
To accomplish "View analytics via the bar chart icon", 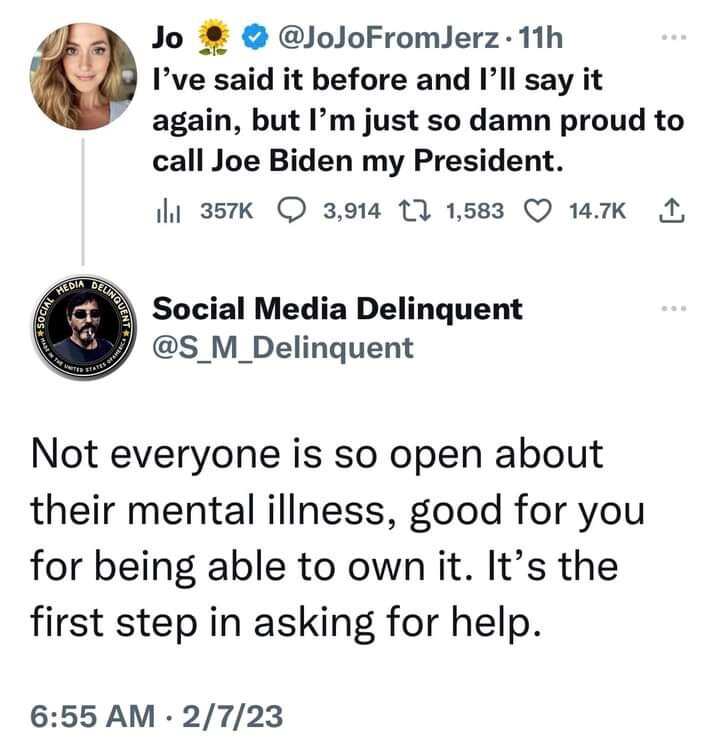I will pos(162,211).
